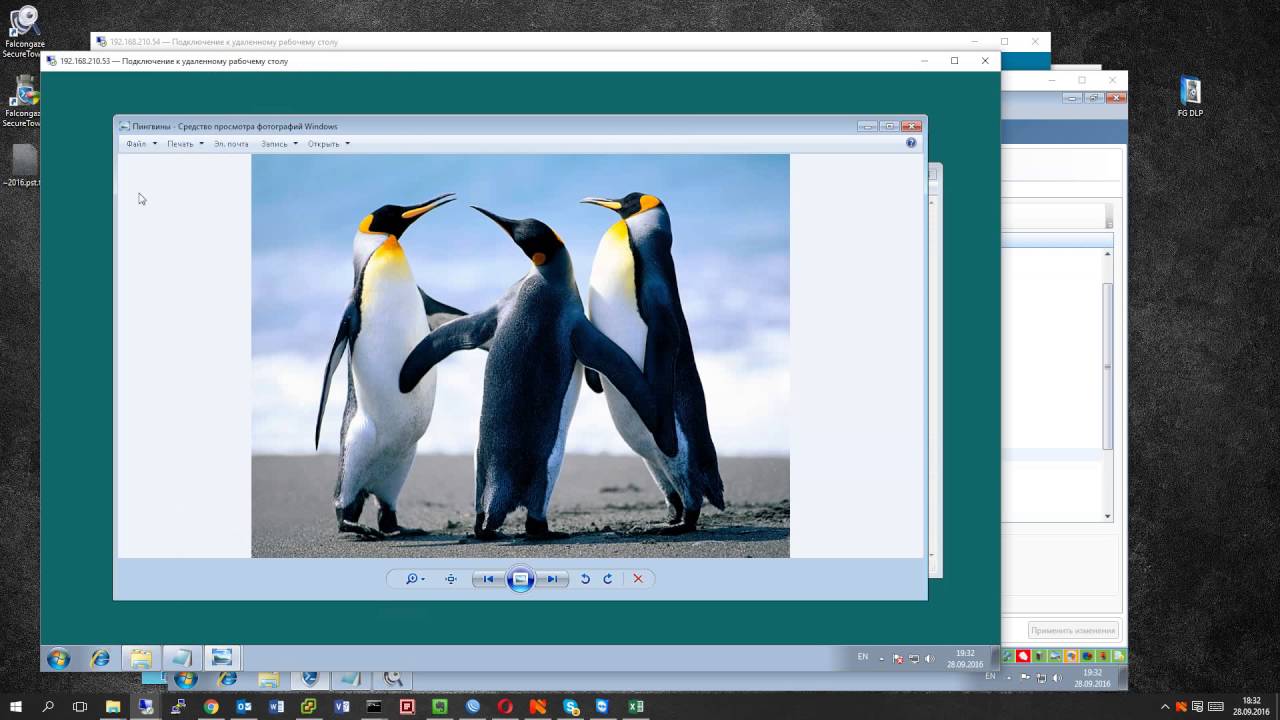Viewport: 1280px width, 720px height.
Task: Go to the next photo
Action: click(x=552, y=579)
